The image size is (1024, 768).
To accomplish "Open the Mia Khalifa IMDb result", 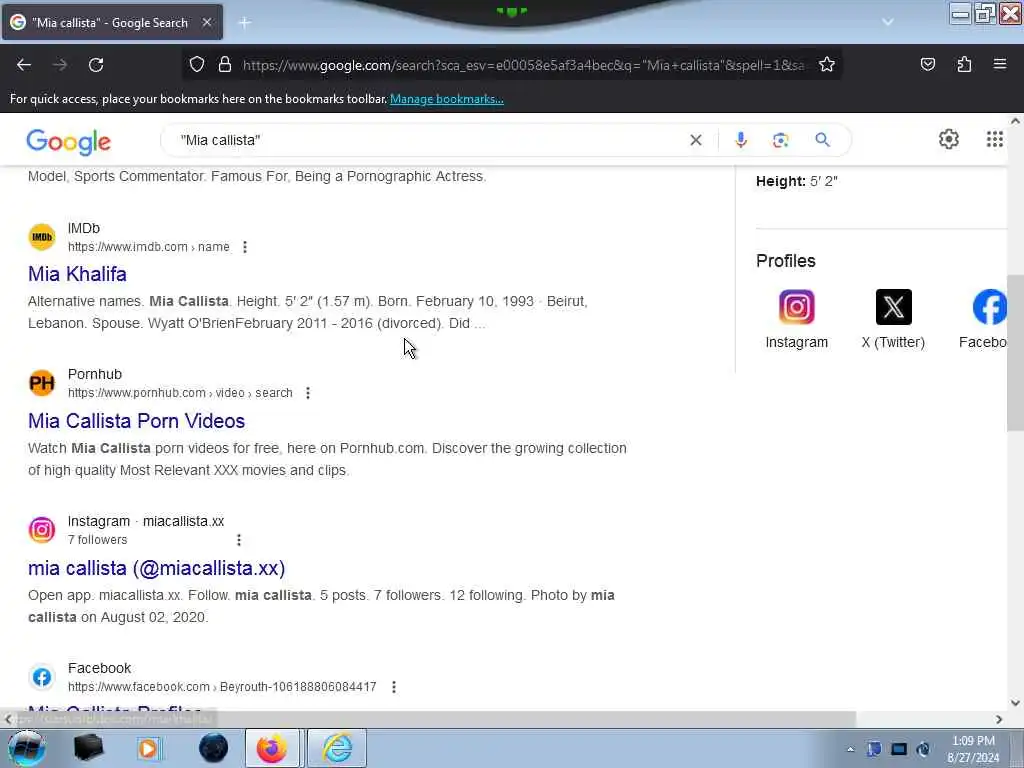I will (x=77, y=274).
